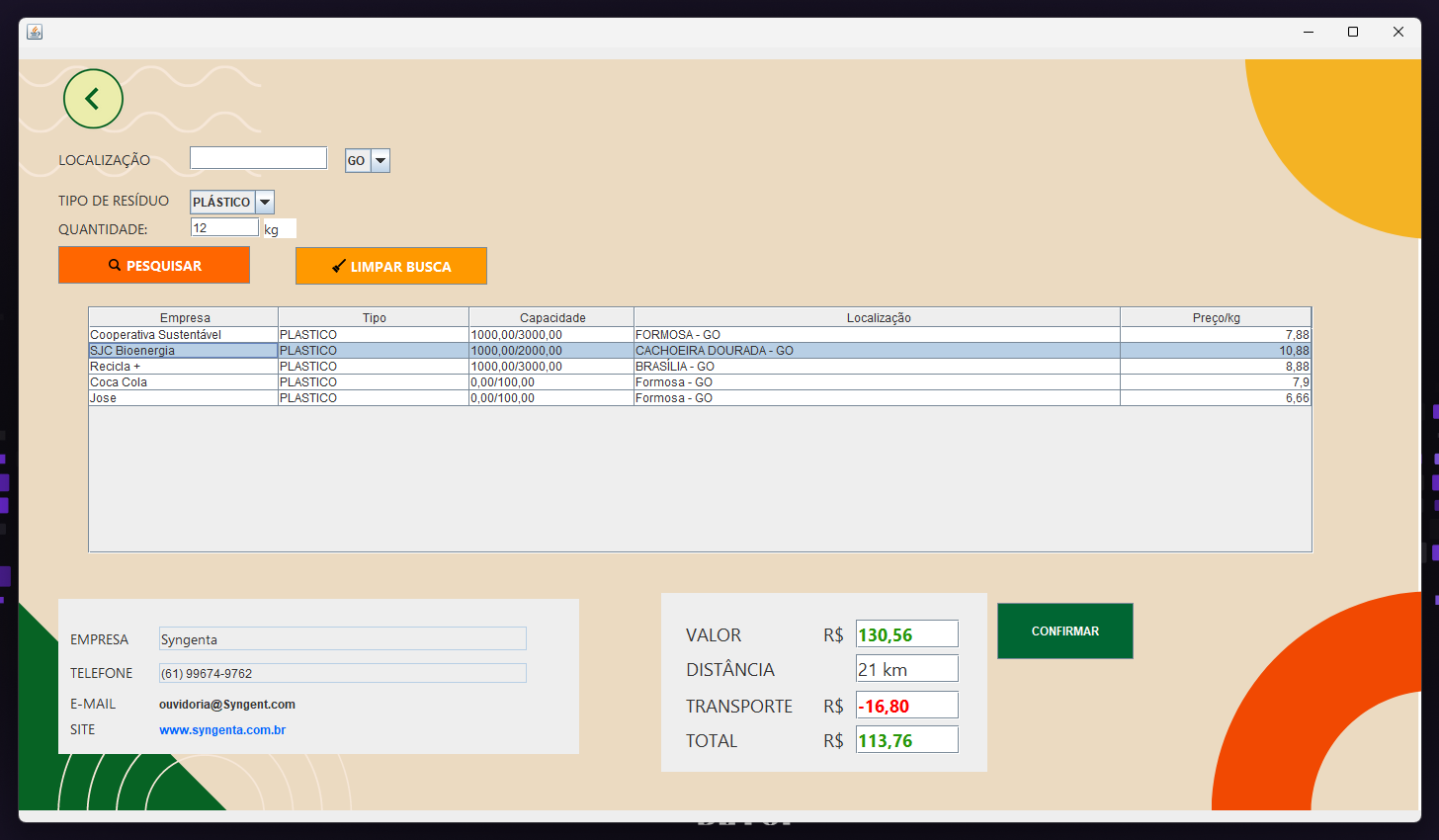Select the Recicla + table row
The height and width of the screenshot is (840, 1439).
700,367
